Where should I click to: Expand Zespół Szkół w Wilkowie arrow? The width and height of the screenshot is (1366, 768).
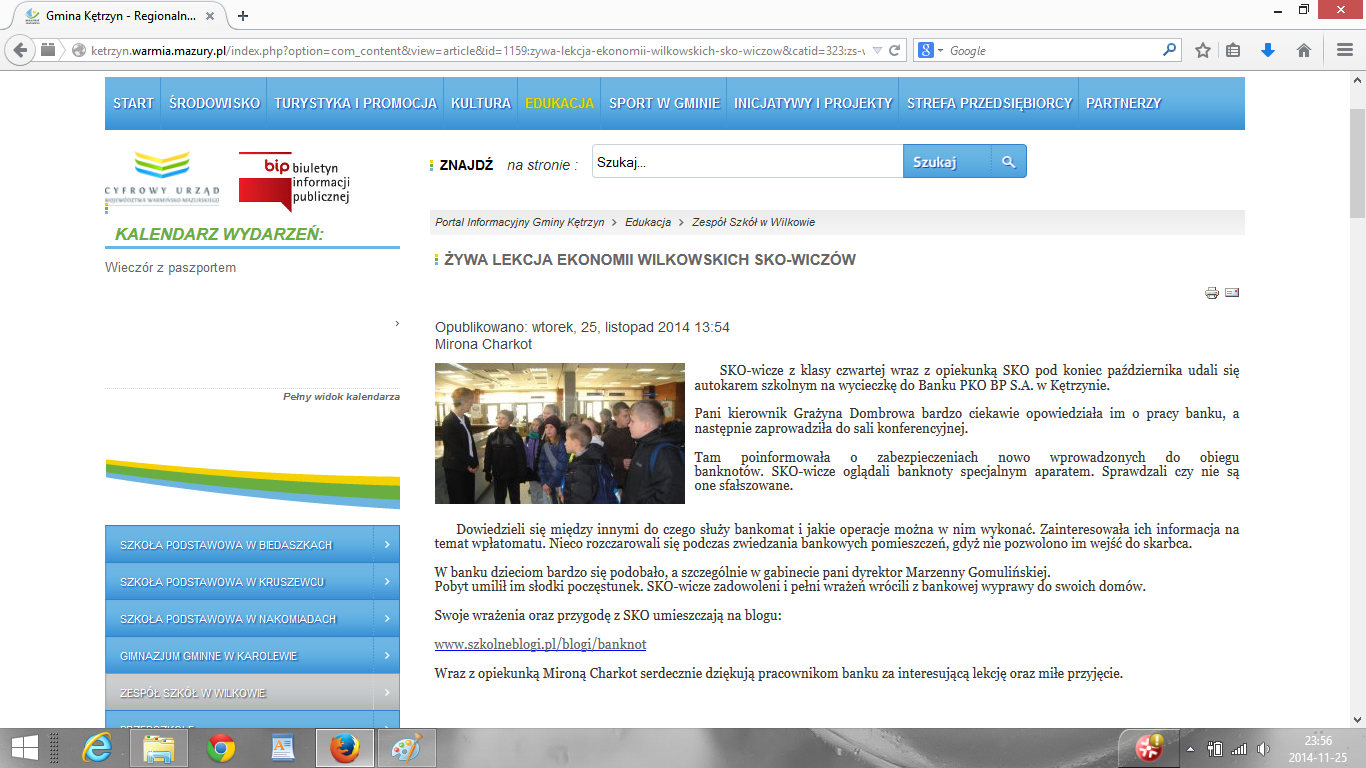coord(386,693)
